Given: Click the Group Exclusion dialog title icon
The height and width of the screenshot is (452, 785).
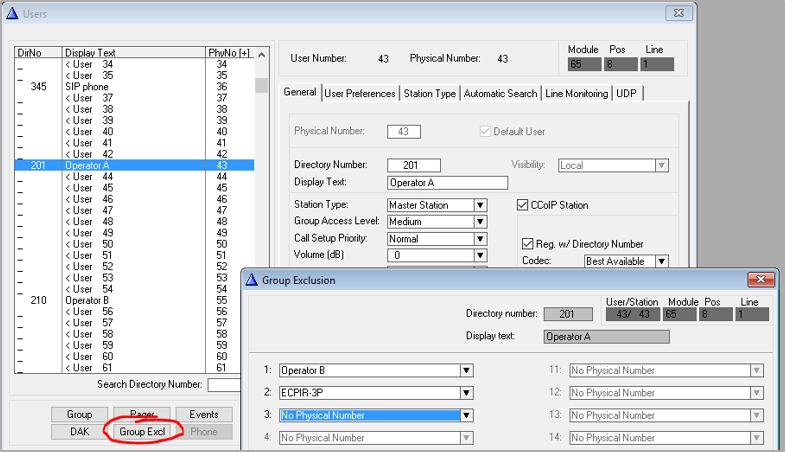Looking at the screenshot, I should coord(251,281).
